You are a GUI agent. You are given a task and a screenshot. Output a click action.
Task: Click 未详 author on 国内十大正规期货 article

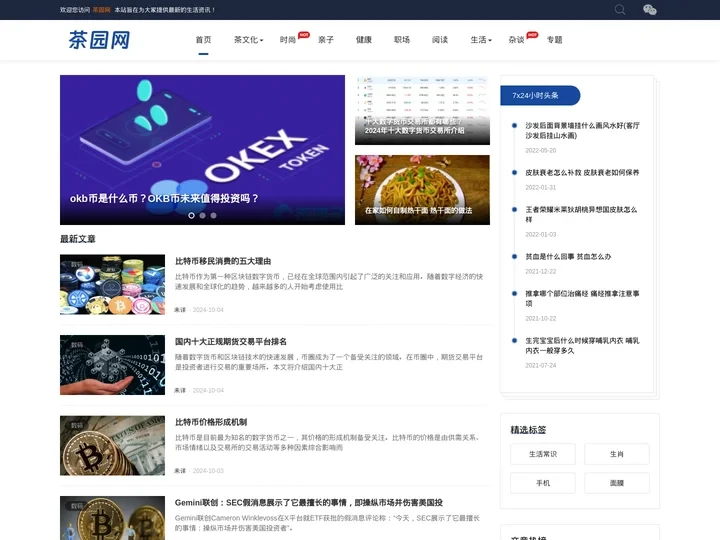click(x=180, y=390)
